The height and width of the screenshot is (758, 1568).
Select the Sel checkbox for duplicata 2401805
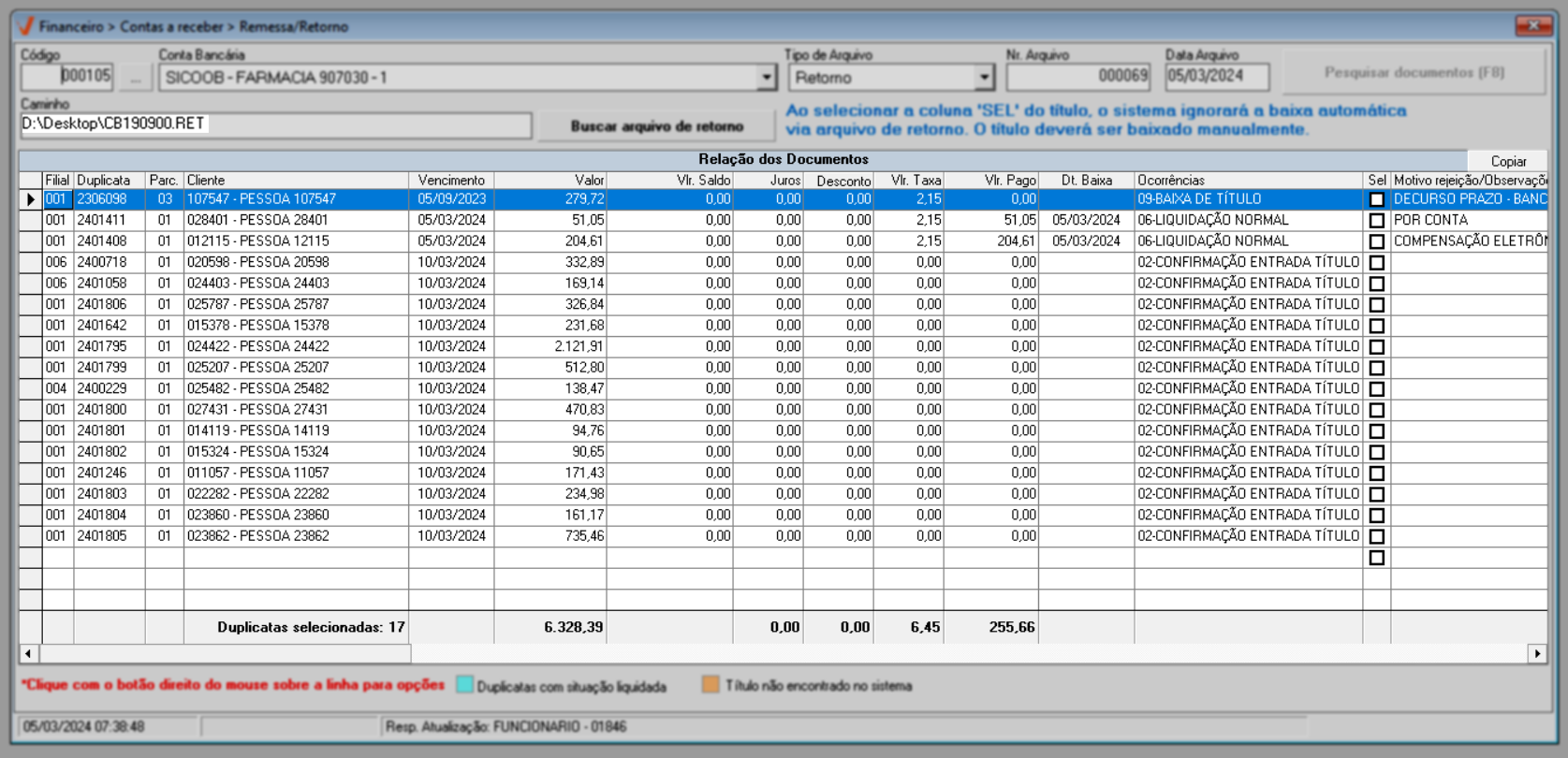pyautogui.click(x=1376, y=536)
